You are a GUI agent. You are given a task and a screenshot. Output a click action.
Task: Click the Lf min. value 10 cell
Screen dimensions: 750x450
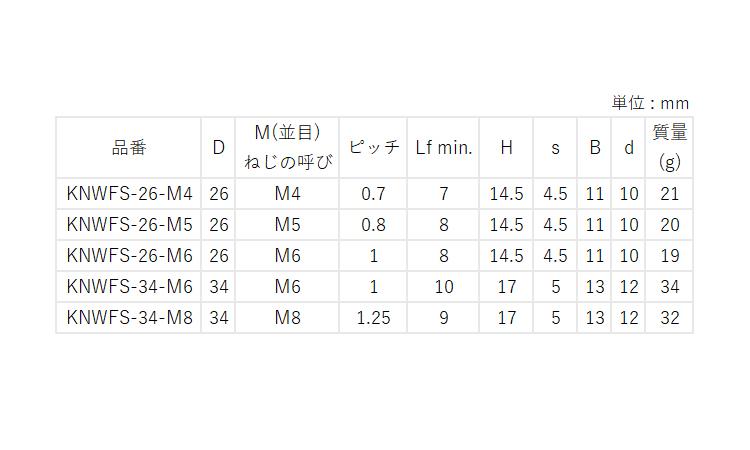(x=444, y=287)
